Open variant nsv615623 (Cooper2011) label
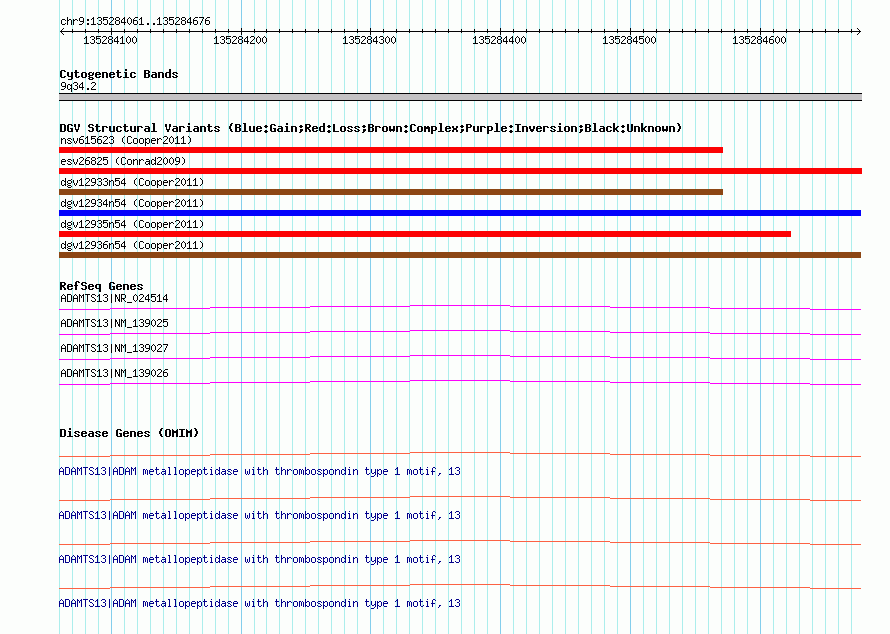This screenshot has width=890, height=634. [126, 140]
